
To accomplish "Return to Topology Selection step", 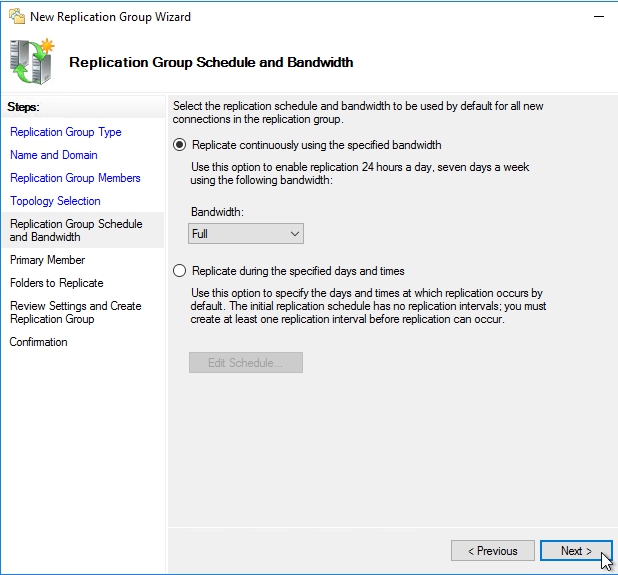I will tap(55, 201).
